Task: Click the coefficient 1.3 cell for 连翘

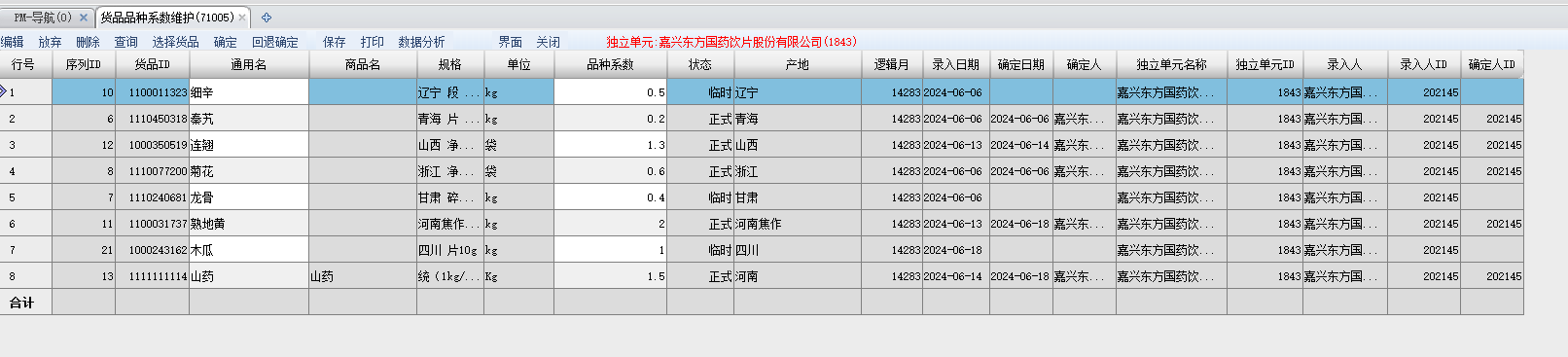Action: pos(611,145)
